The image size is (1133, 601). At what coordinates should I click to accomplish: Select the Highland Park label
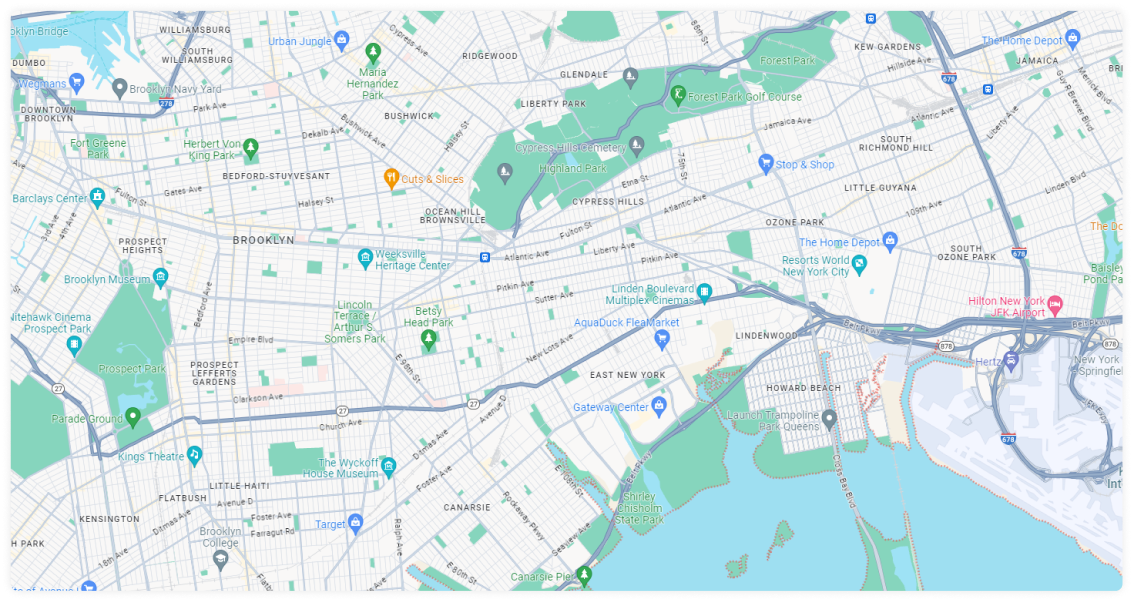(x=573, y=168)
